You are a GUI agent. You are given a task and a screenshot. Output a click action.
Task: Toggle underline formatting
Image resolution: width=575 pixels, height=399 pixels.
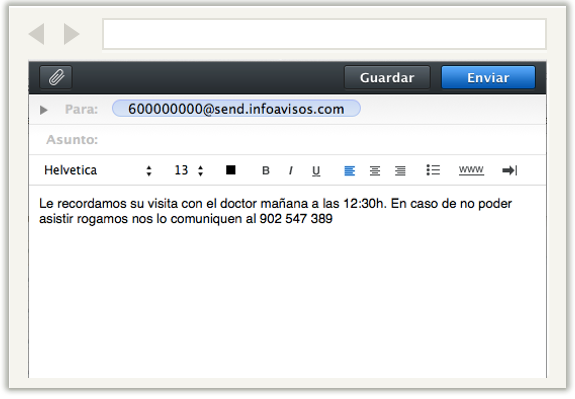[x=316, y=171]
